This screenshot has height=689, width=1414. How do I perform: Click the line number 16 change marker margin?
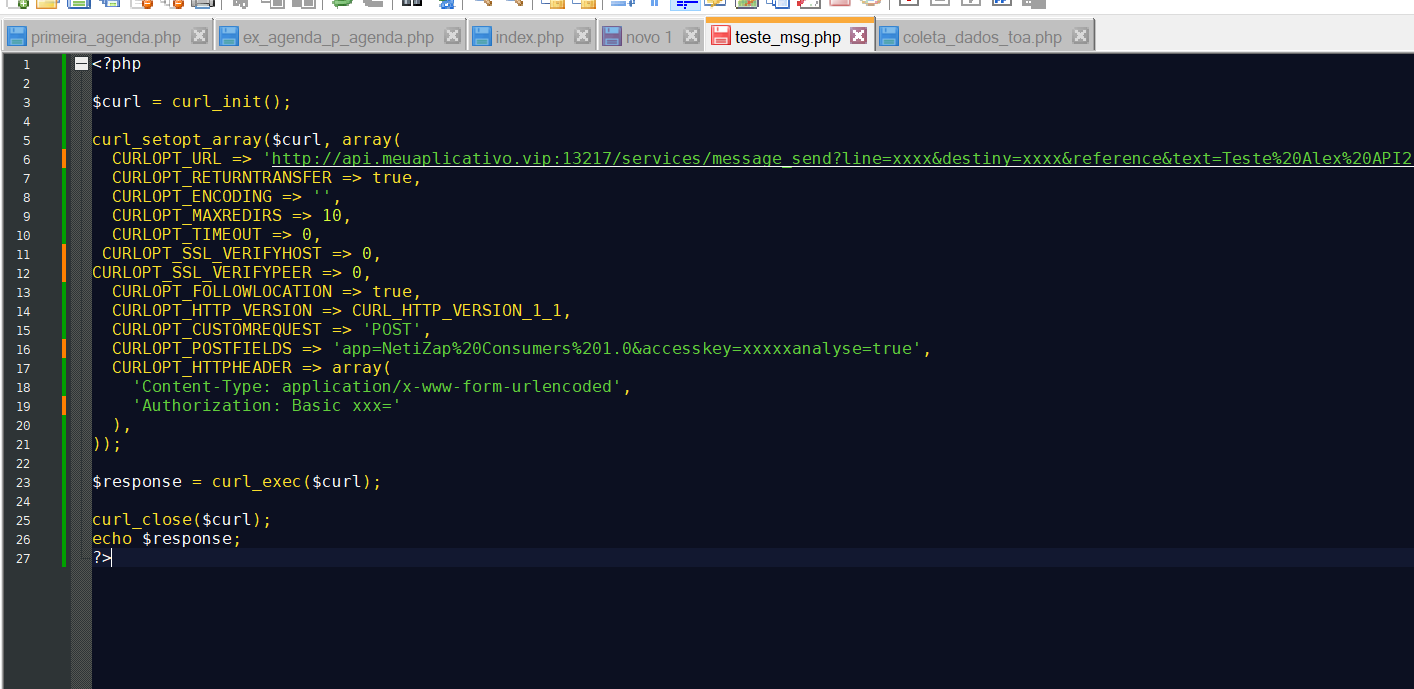tap(64, 349)
